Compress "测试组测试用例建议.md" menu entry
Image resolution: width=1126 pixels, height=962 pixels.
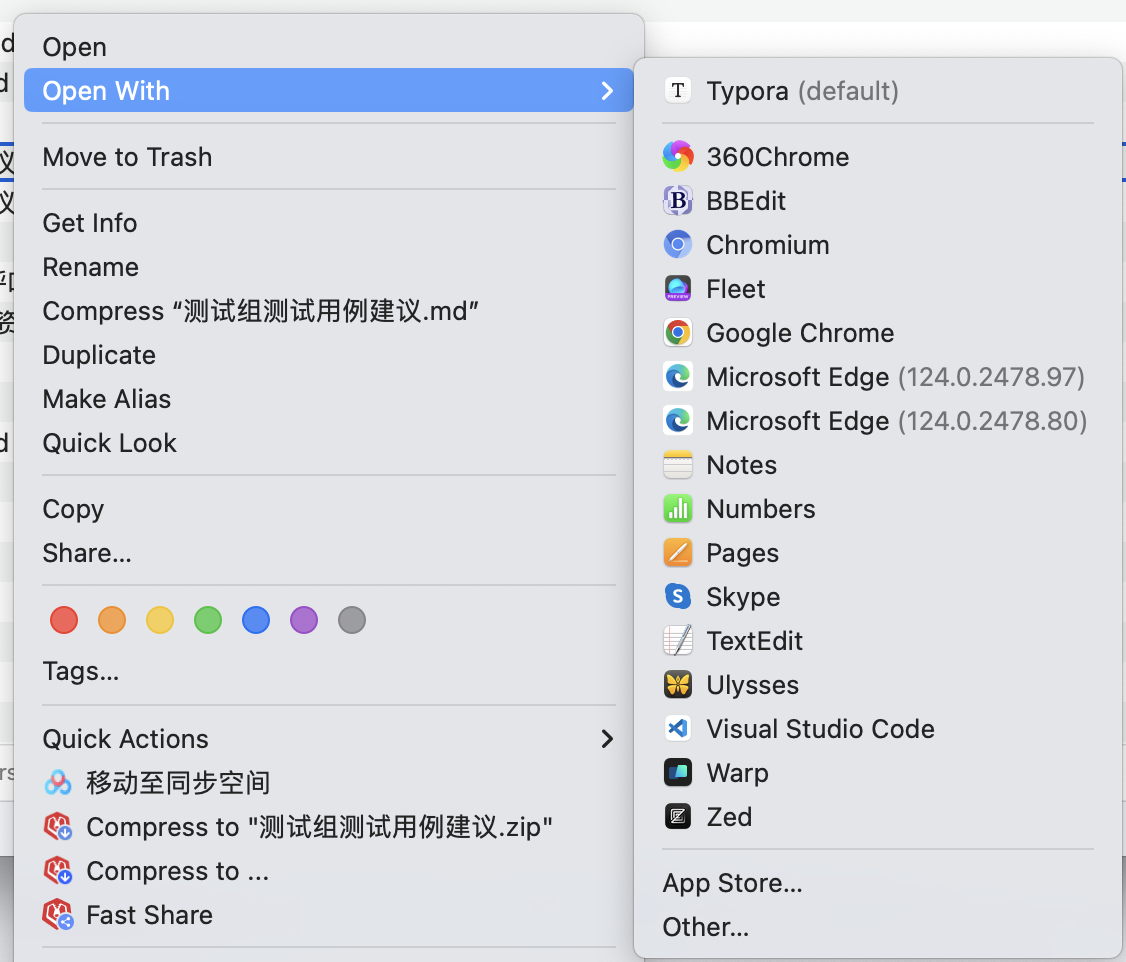pos(329,311)
